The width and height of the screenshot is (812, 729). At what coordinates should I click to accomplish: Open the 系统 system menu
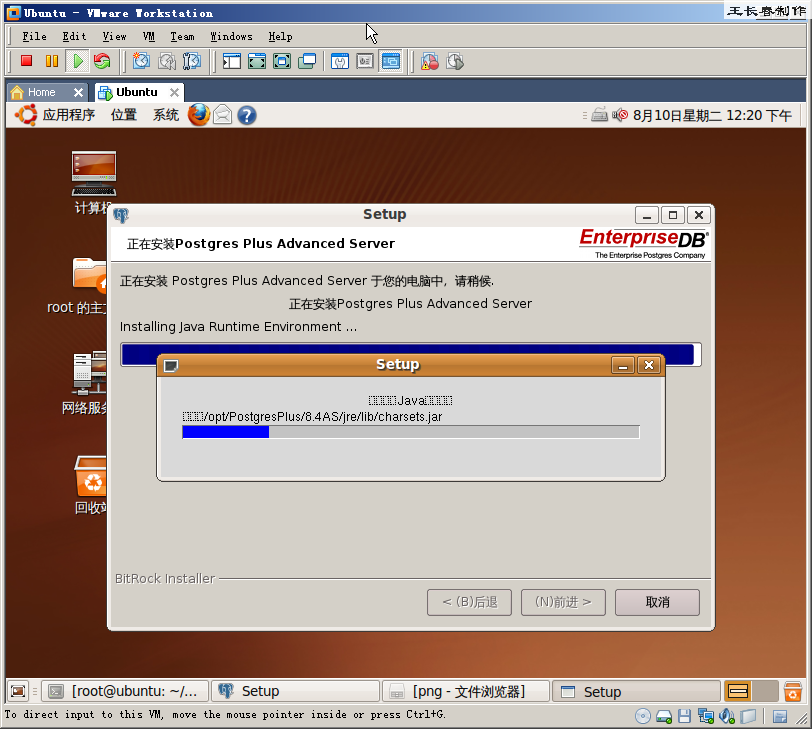(x=166, y=115)
